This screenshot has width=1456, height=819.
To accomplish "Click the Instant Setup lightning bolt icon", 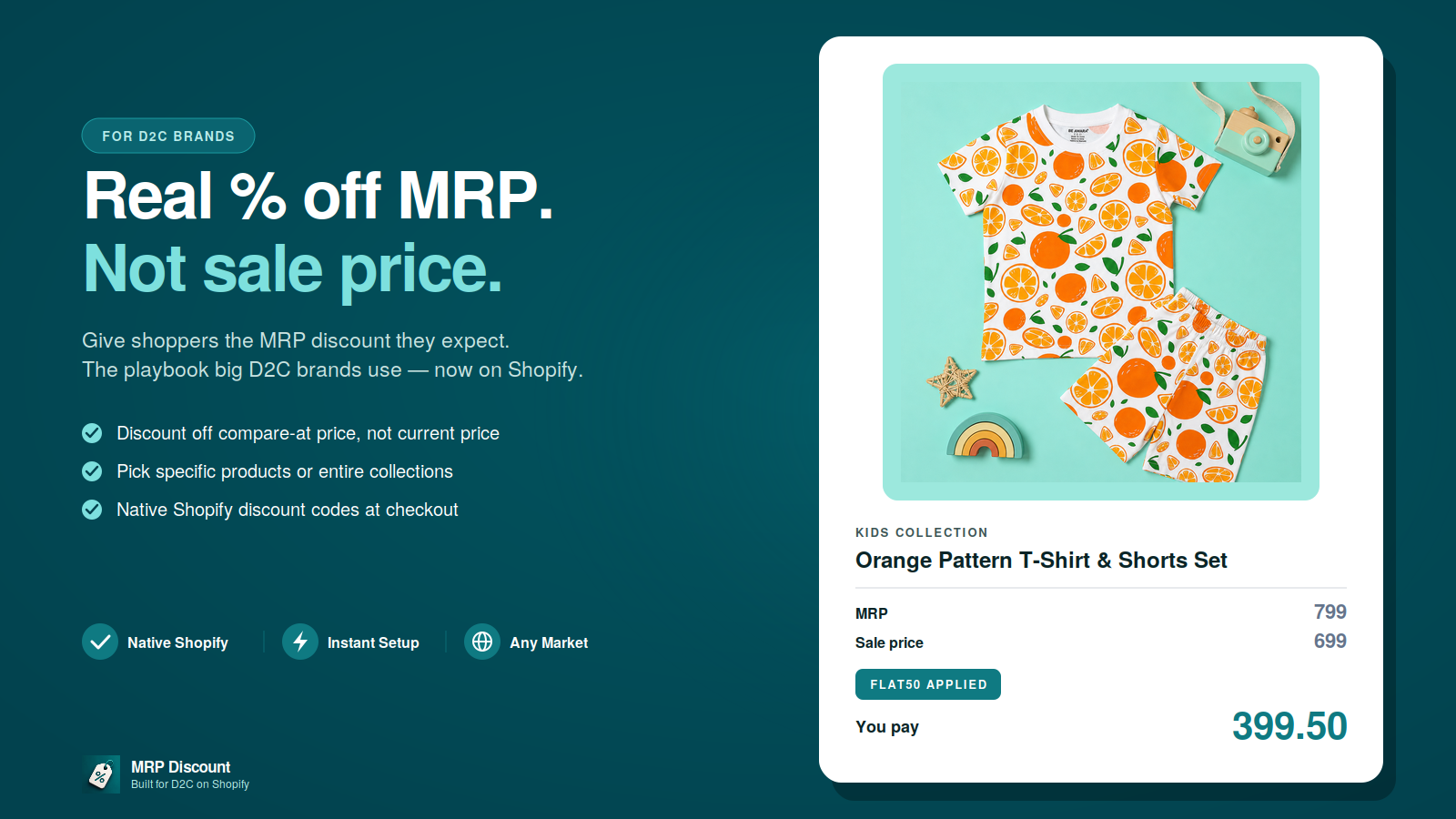I will (x=300, y=642).
